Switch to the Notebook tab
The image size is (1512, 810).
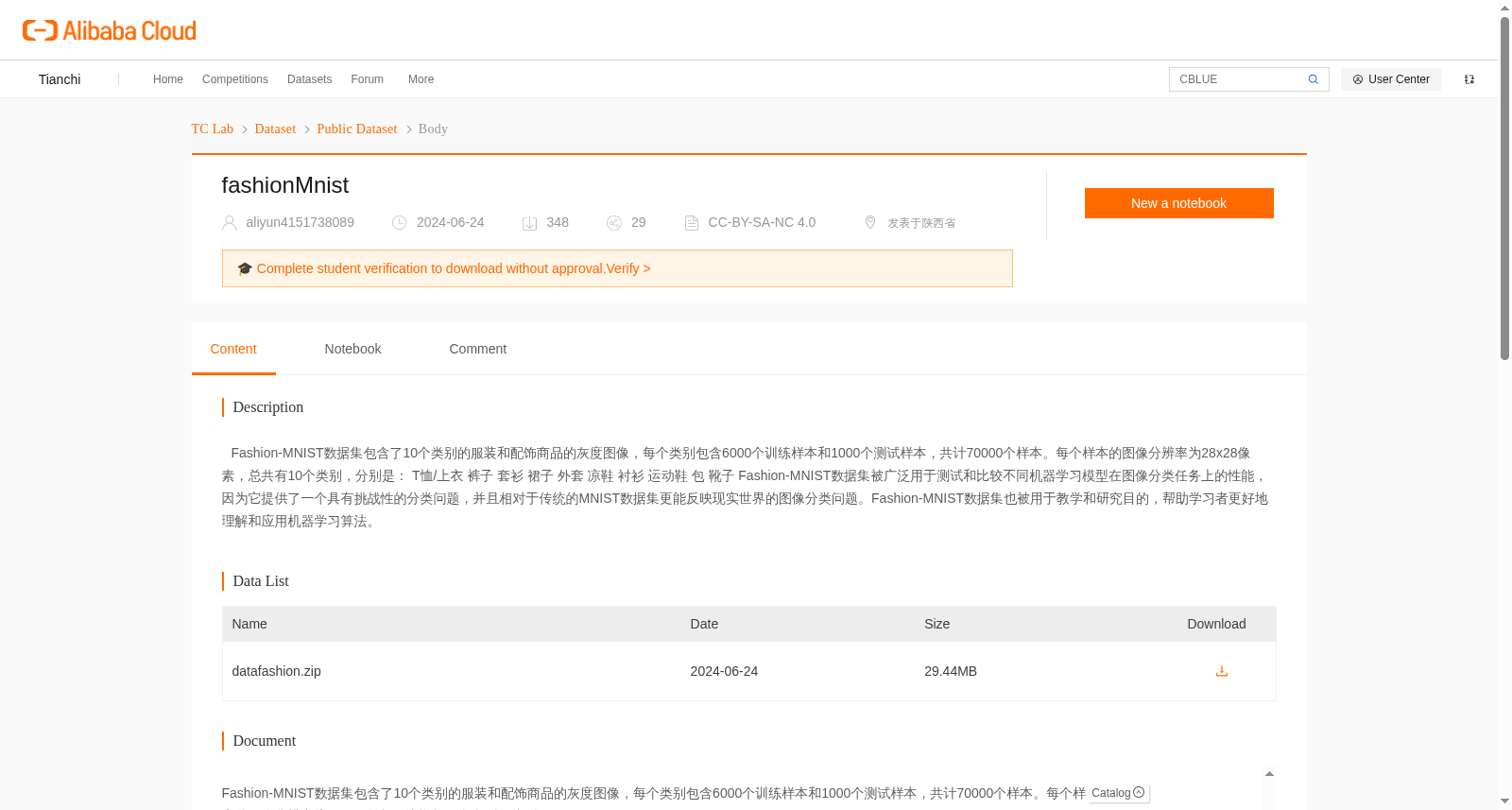pos(353,349)
